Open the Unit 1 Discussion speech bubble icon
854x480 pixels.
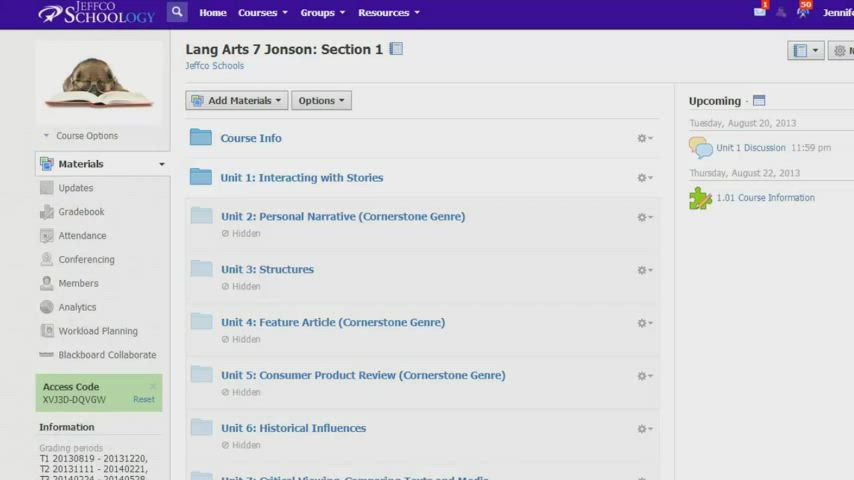click(x=700, y=148)
